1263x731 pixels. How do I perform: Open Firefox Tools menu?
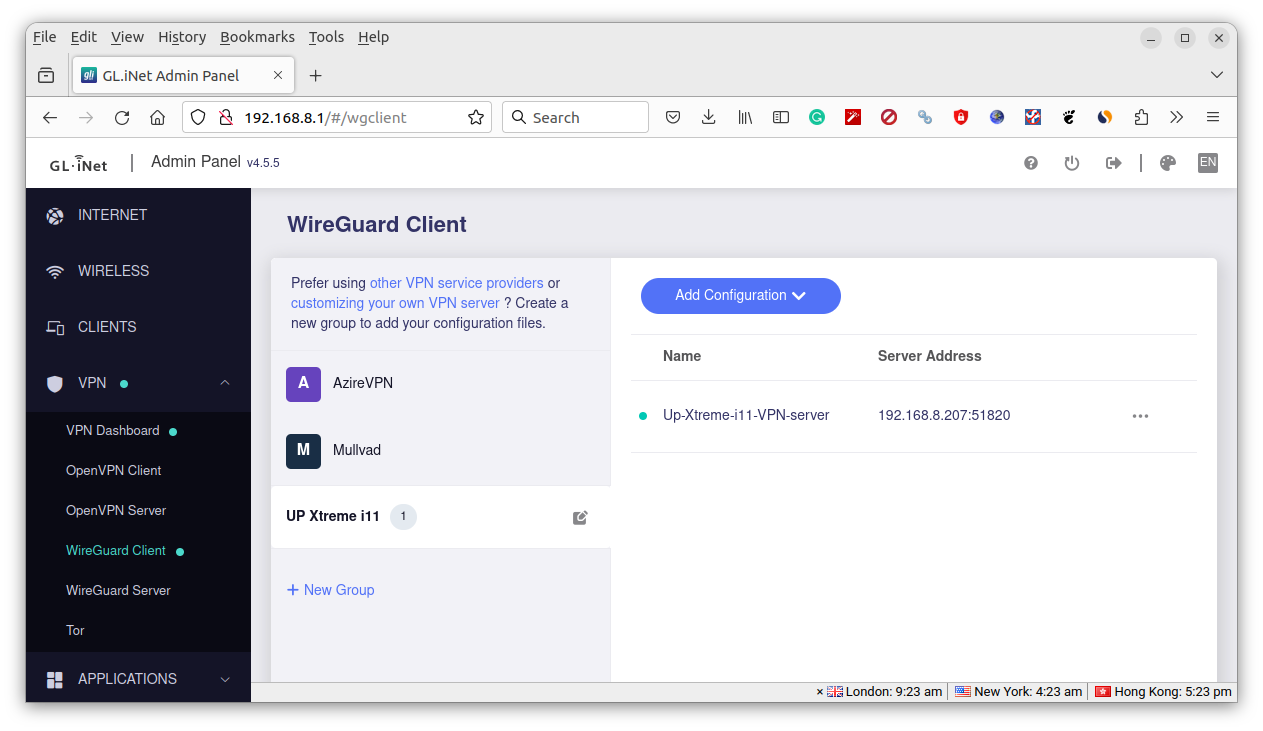click(x=326, y=37)
